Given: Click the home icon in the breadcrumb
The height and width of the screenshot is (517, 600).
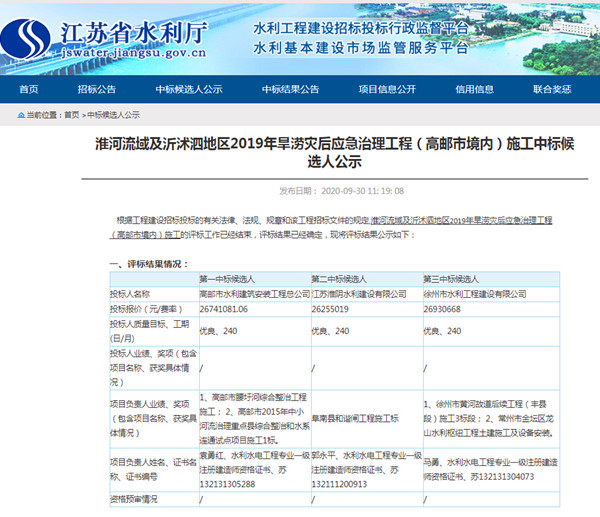Looking at the screenshot, I should [21, 115].
